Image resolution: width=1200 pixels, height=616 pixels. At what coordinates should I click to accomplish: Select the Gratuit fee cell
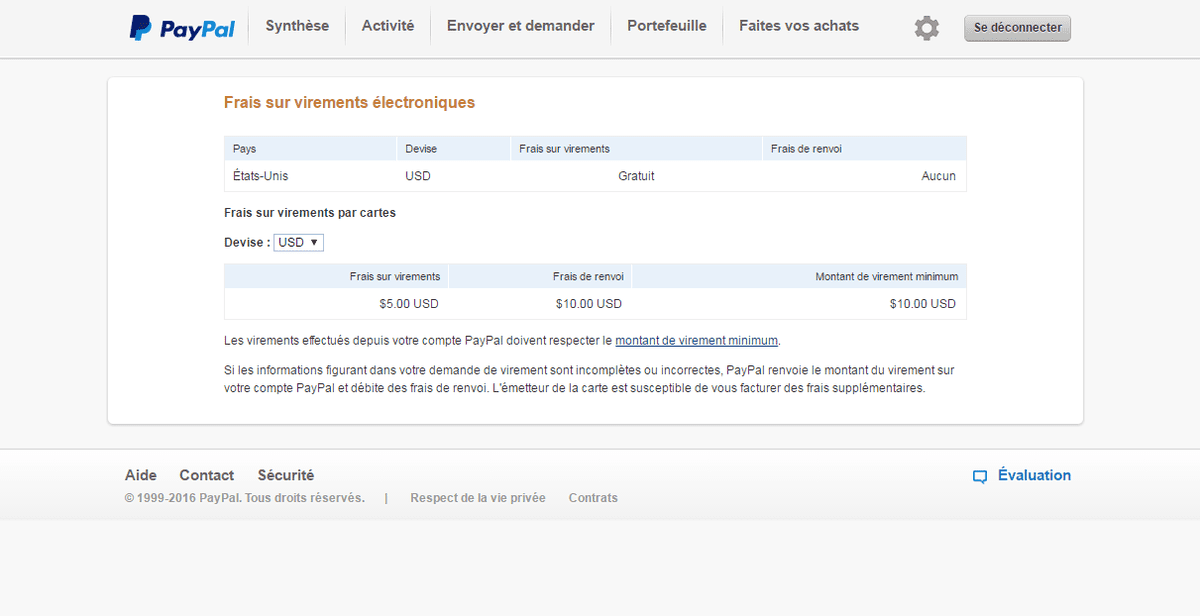pos(636,176)
